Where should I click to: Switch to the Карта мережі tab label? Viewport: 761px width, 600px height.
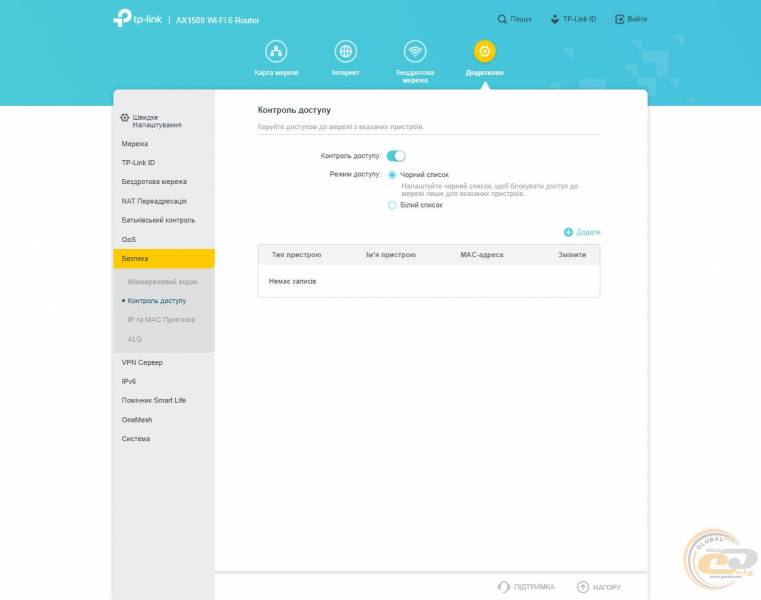[276, 72]
